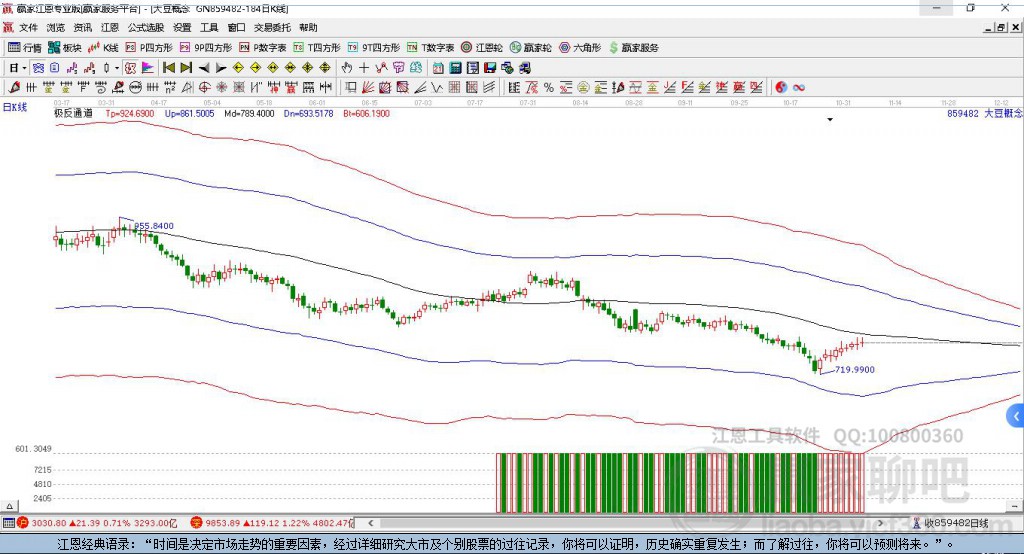Click the yin-yang icon in toolbar
The height and width of the screenshot is (554, 1024).
781,87
